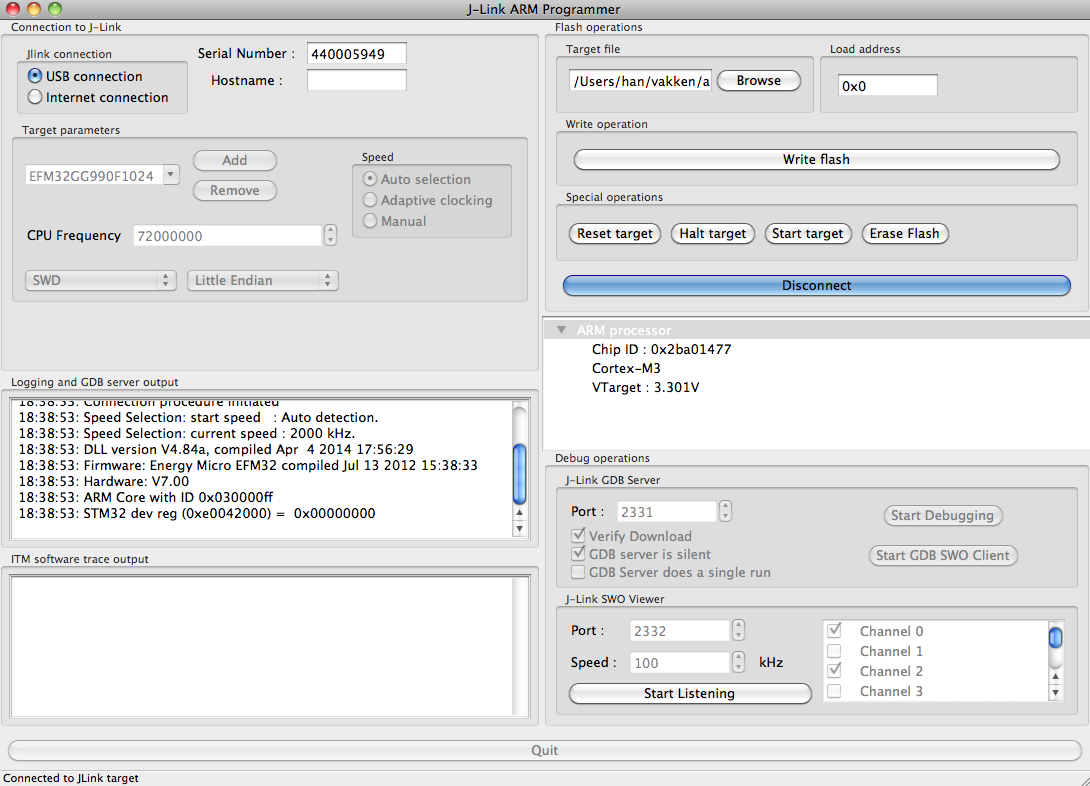This screenshot has width=1090, height=786.
Task: Click the ITM software trace output area
Action: 261,646
